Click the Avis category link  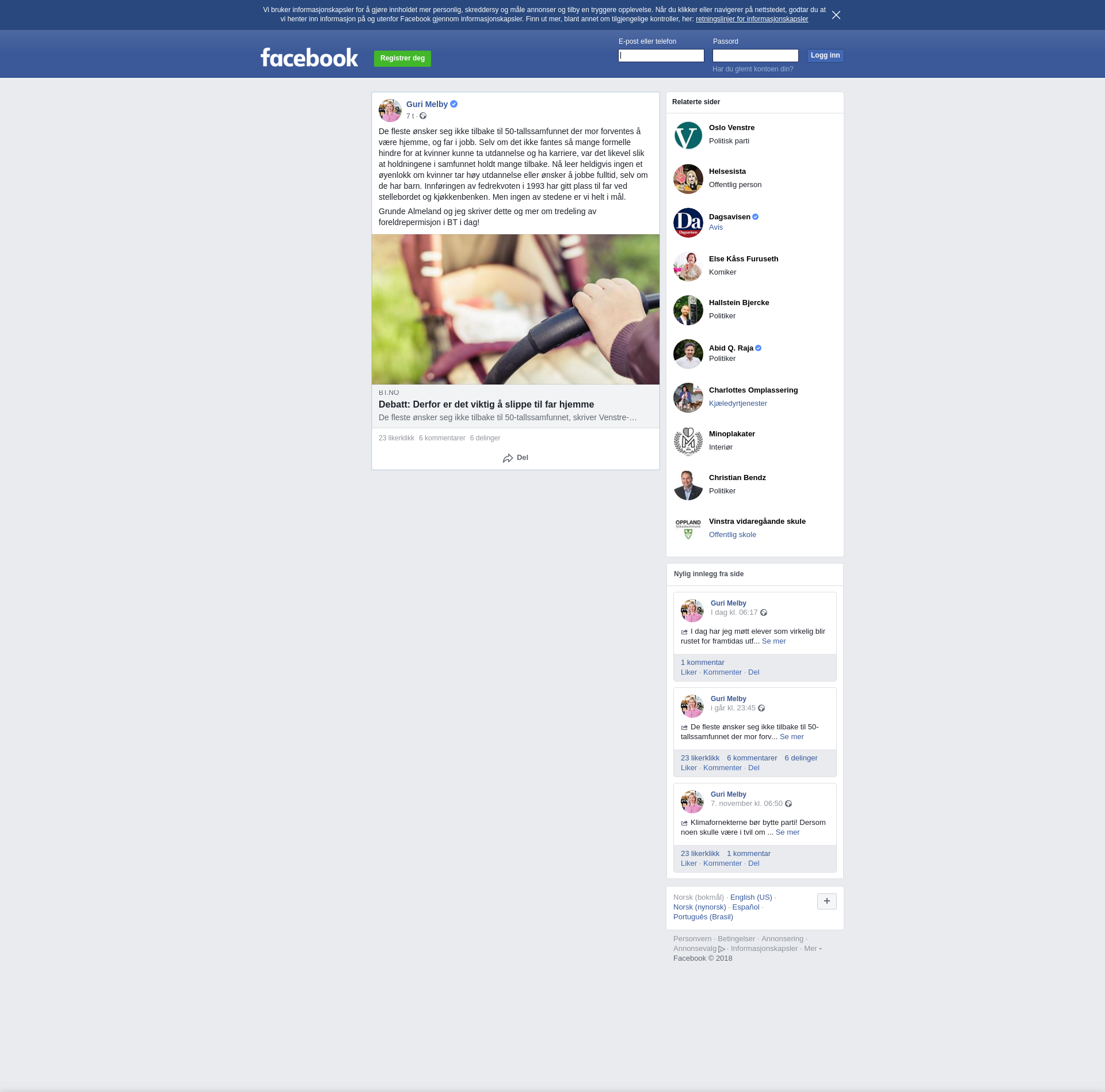click(x=715, y=227)
